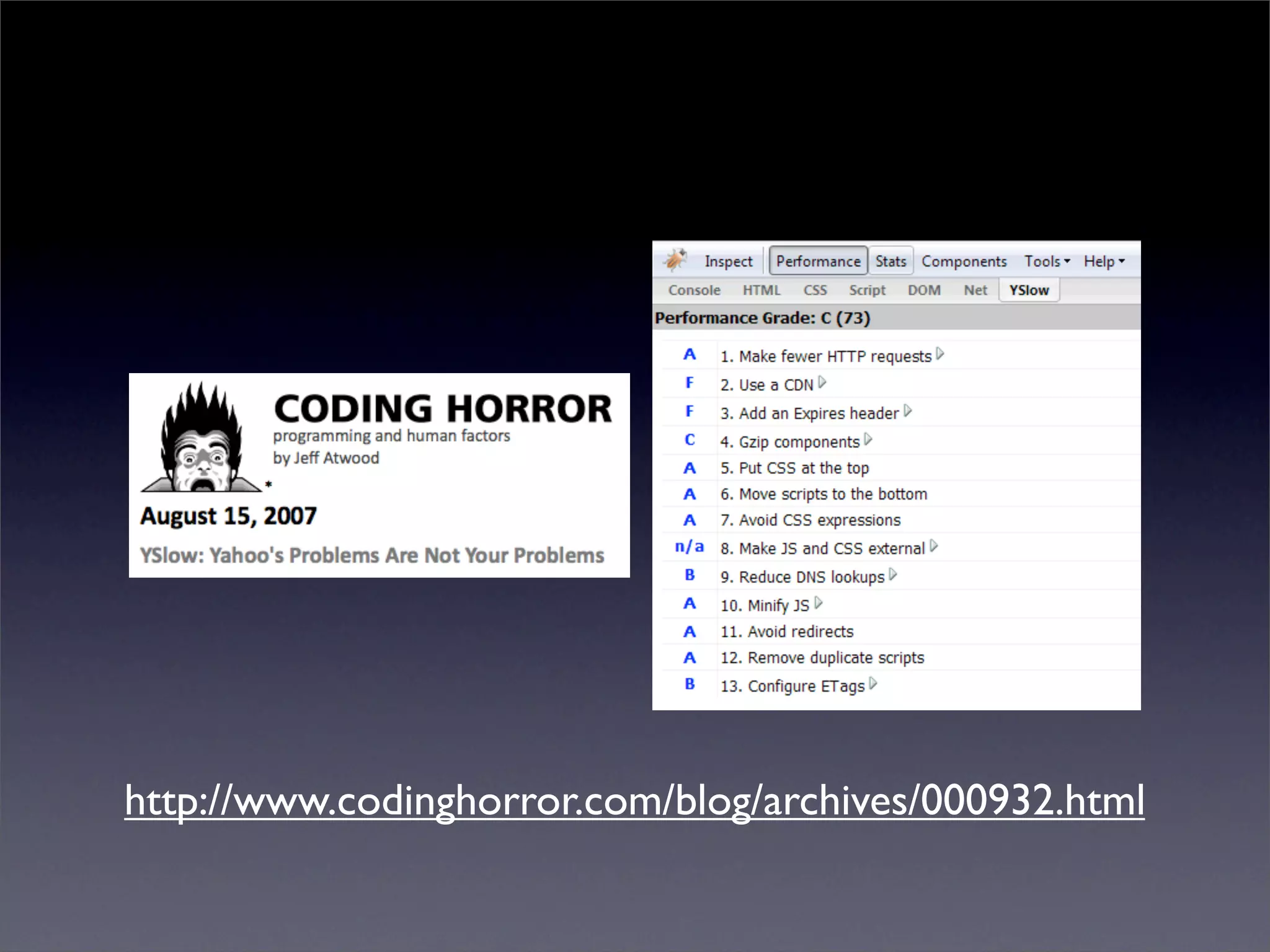
Task: Expand the Make fewer HTTP requests arrow
Action: click(940, 354)
